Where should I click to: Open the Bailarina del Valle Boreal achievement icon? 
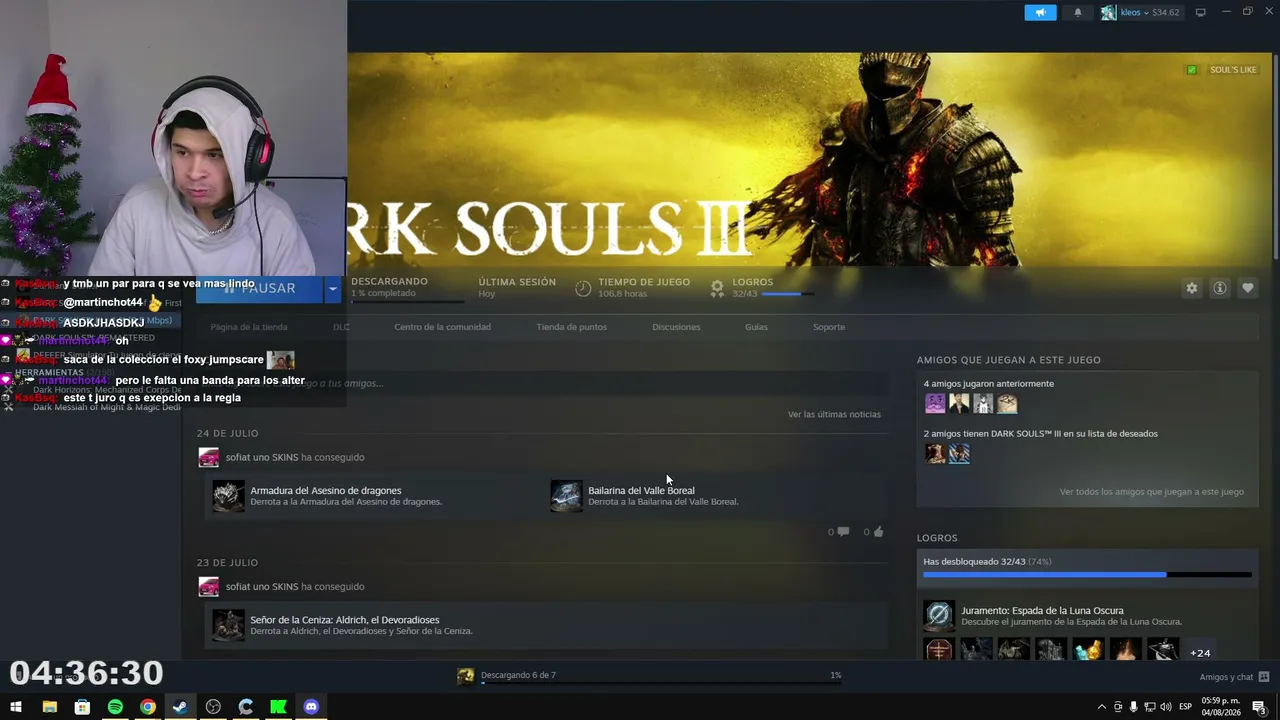click(x=566, y=496)
